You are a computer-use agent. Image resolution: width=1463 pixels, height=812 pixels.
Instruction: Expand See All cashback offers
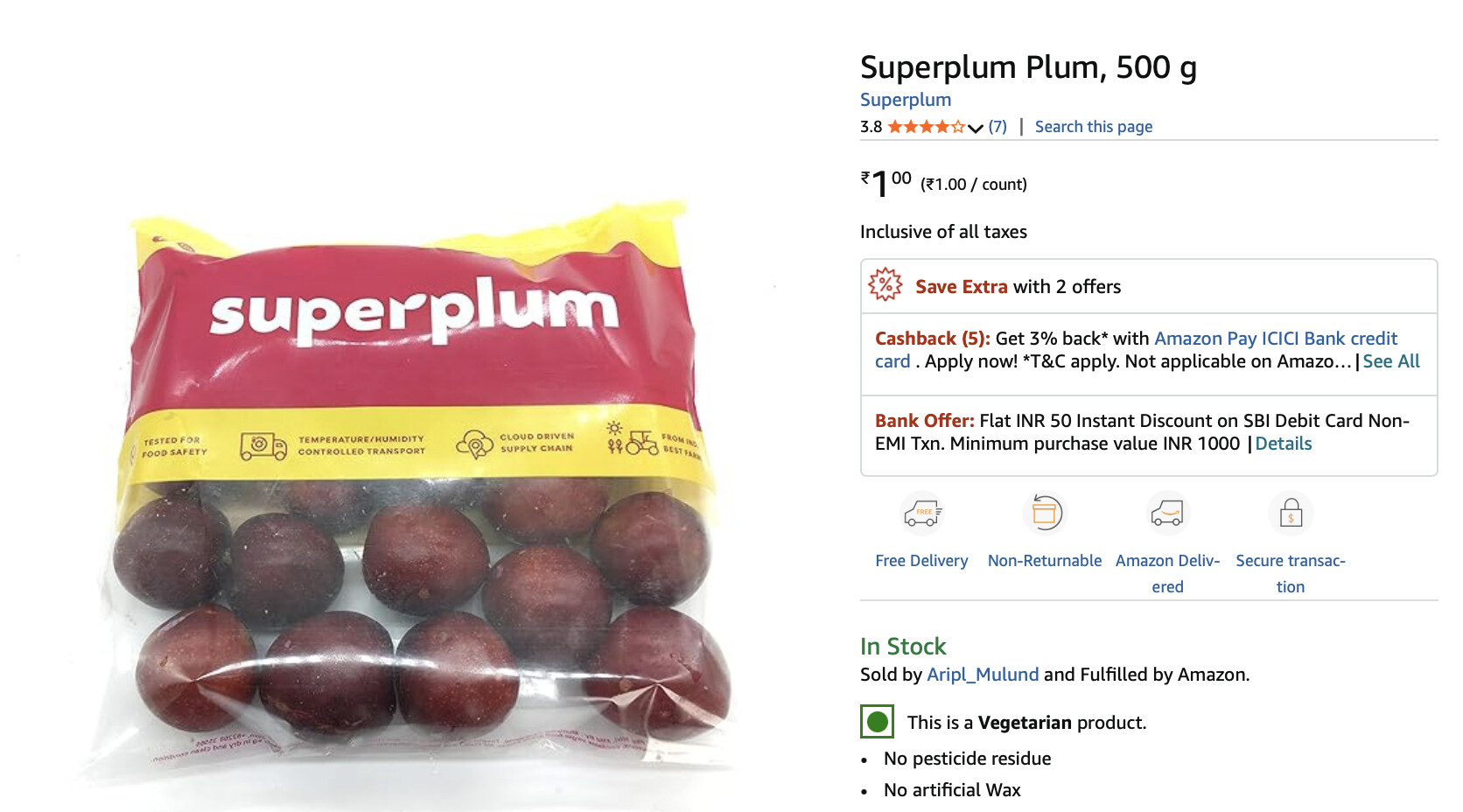(1391, 361)
